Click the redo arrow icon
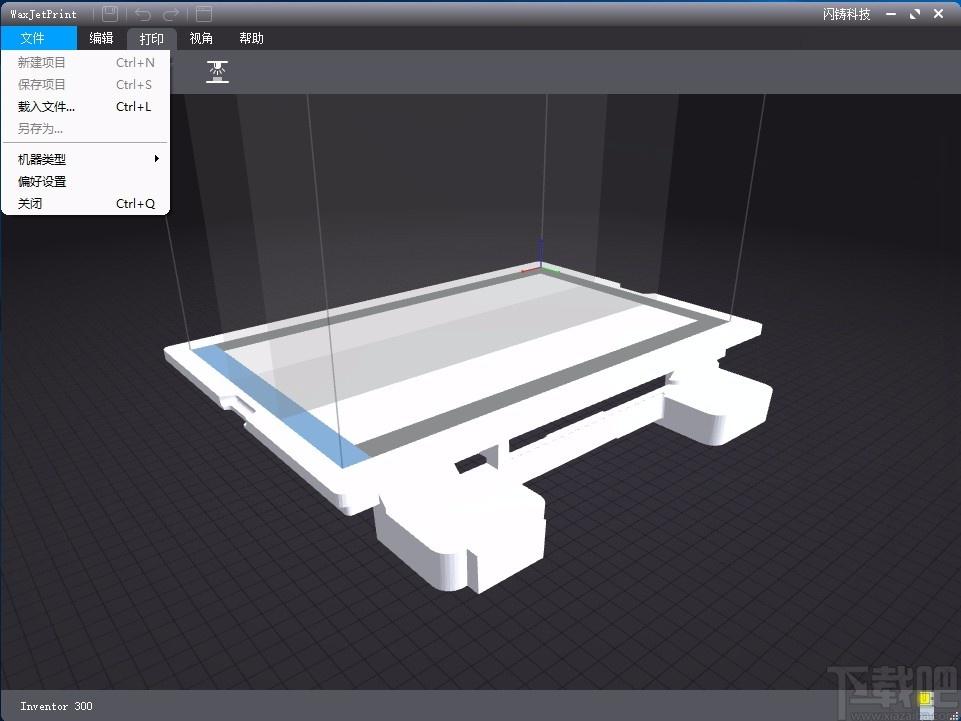 171,13
